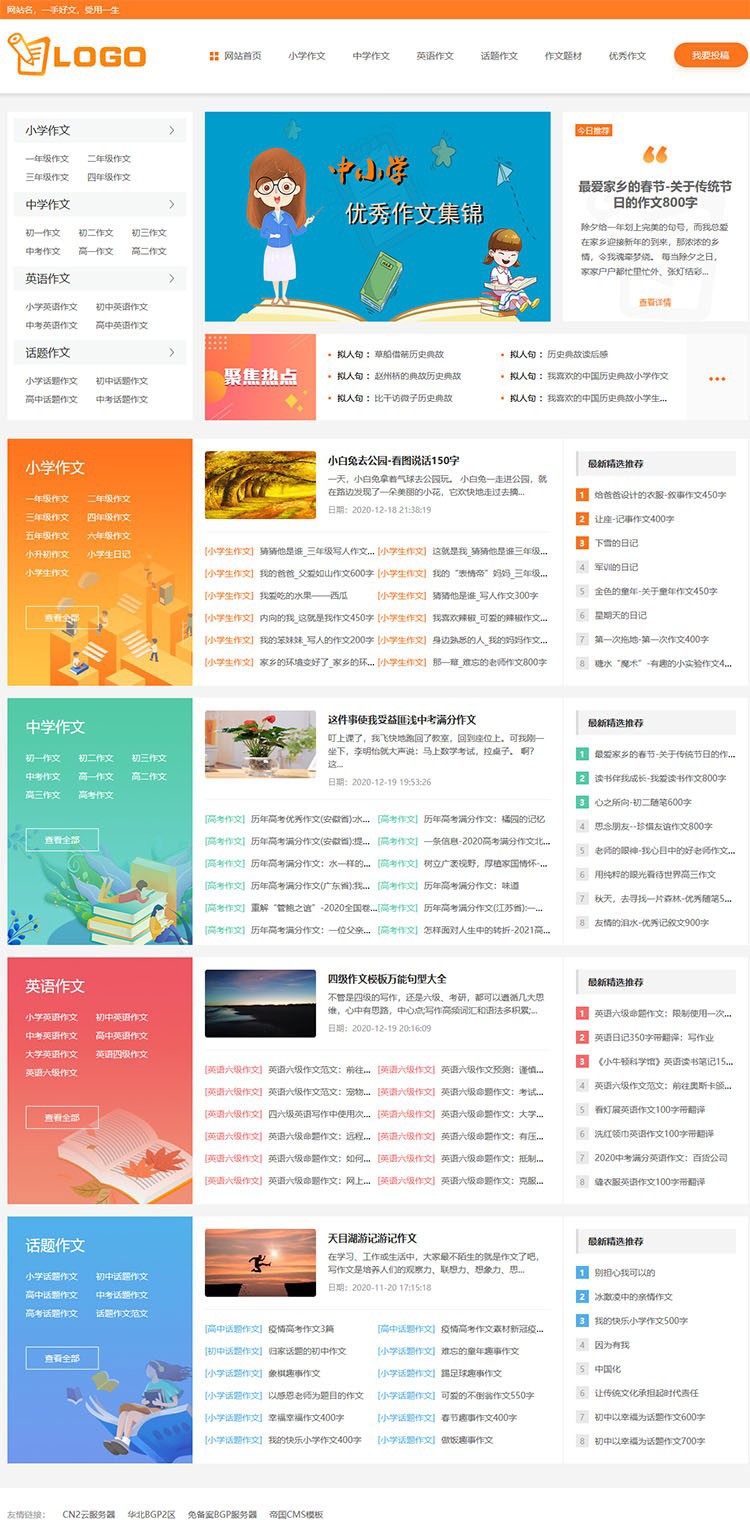Click footer link CN2云服务器
This screenshot has width=750, height=1533.
pos(89,1514)
